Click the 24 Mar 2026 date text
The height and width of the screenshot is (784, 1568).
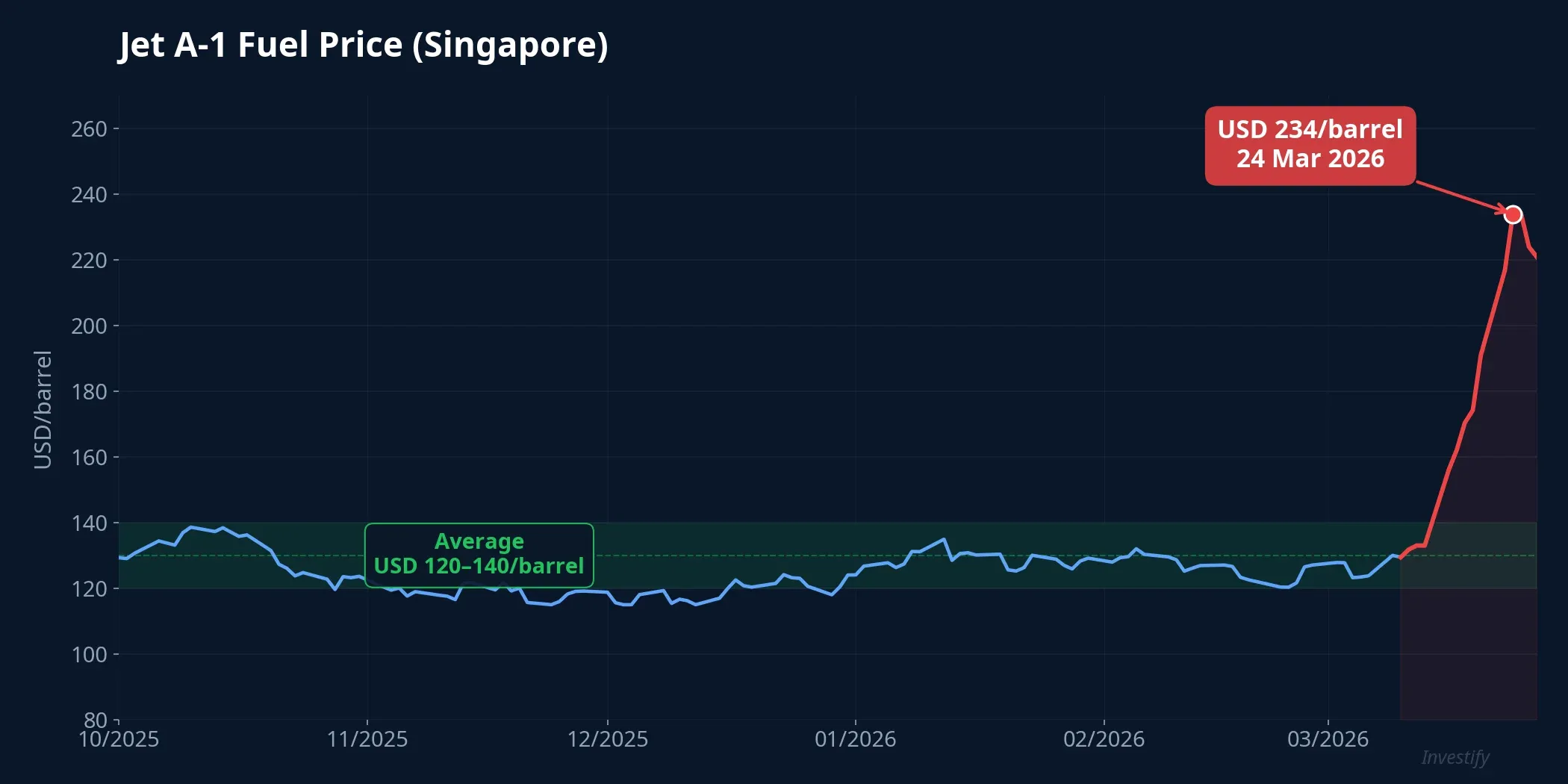pyautogui.click(x=1309, y=159)
